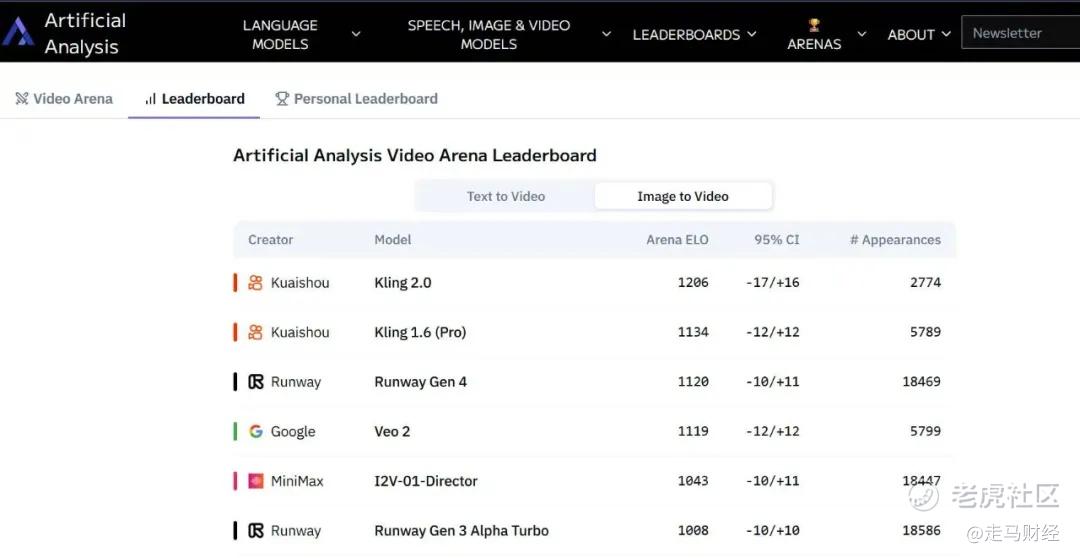
Task: Switch to the Video Arena tab
Action: click(64, 99)
